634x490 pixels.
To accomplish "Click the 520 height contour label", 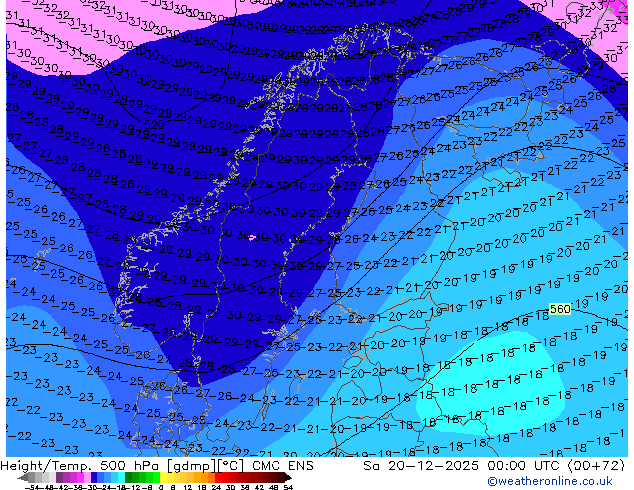I will pyautogui.click(x=154, y=125).
